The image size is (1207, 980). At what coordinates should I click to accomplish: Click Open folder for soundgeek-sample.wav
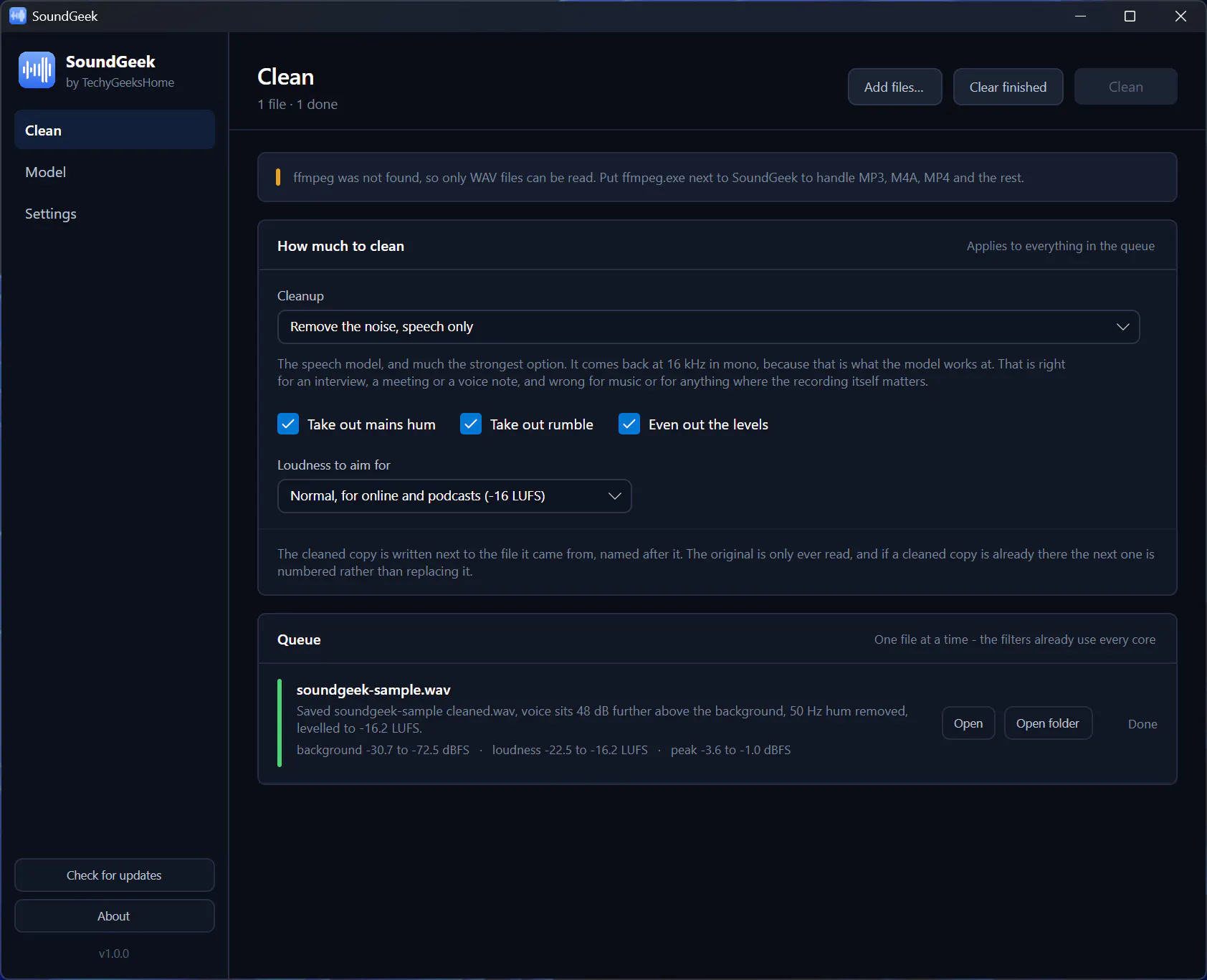pyautogui.click(x=1047, y=723)
